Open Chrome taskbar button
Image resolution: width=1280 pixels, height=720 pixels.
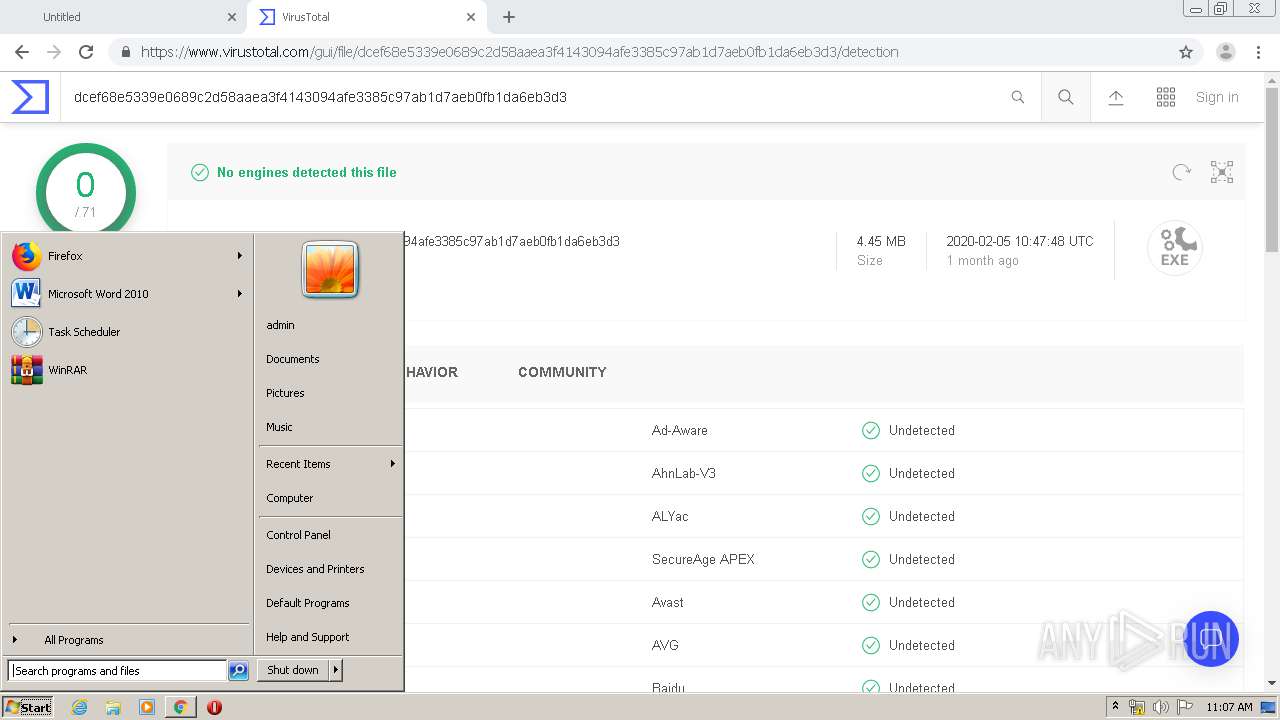pos(180,707)
